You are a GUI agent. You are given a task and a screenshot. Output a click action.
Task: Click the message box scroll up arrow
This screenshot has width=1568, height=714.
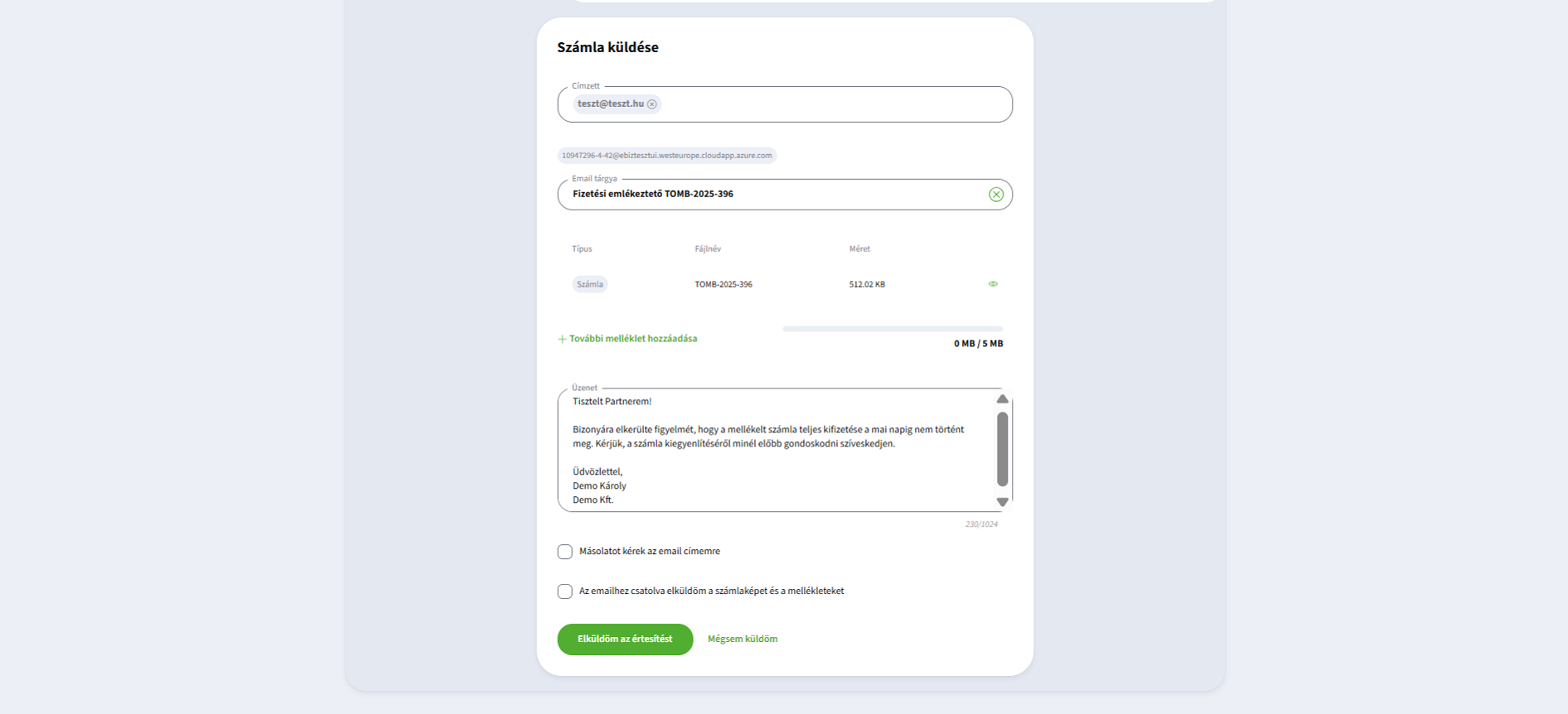[1002, 399]
